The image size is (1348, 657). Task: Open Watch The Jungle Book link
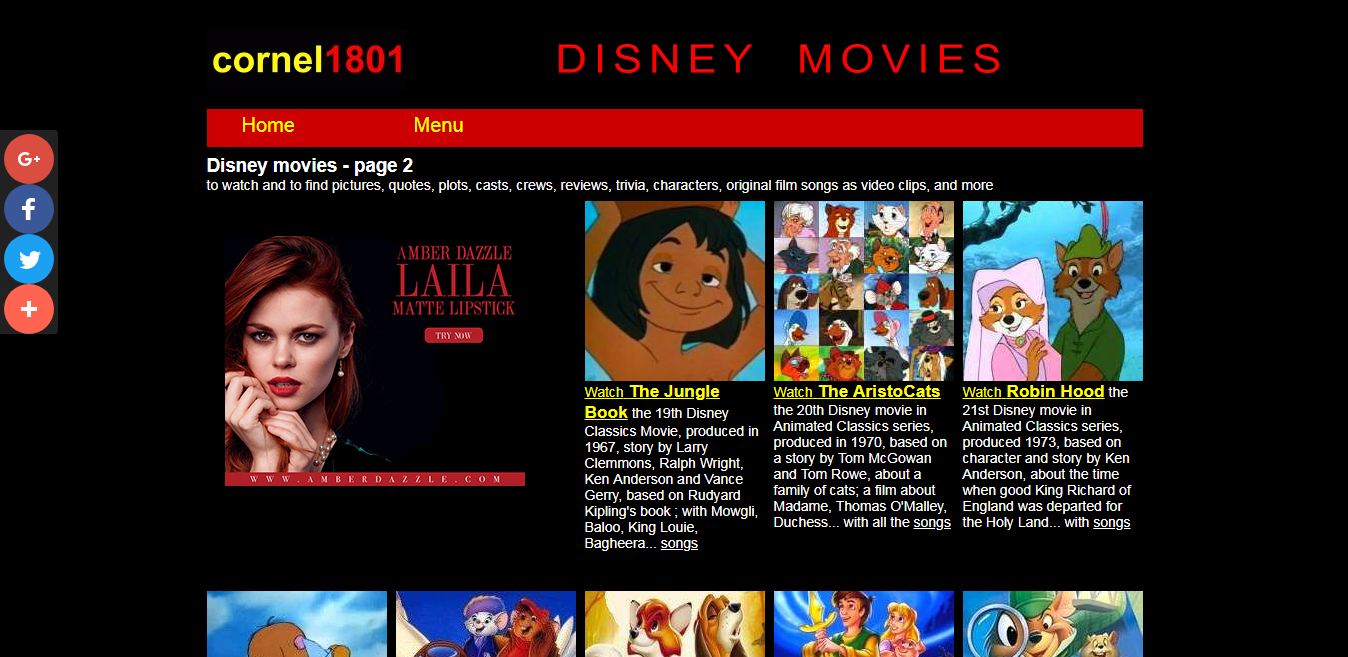(x=652, y=402)
